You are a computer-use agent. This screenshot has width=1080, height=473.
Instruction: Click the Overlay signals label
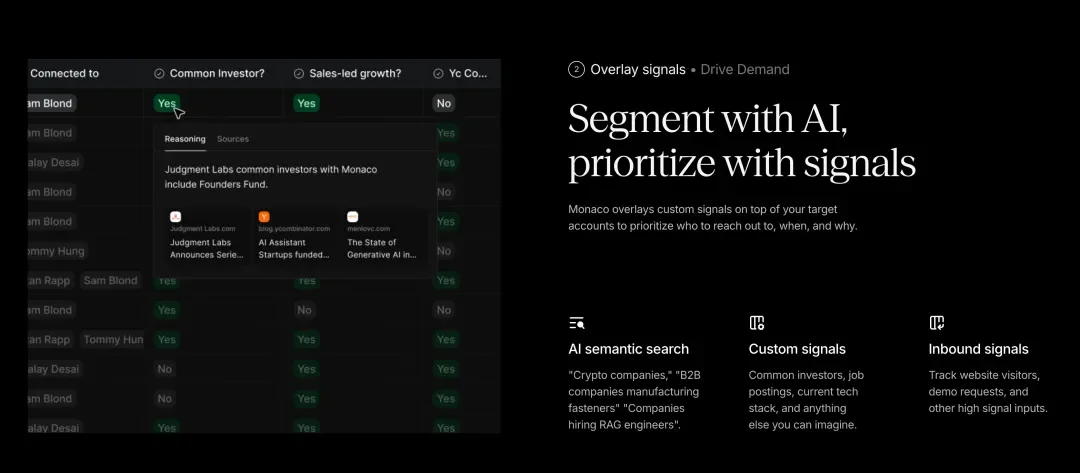pos(638,70)
